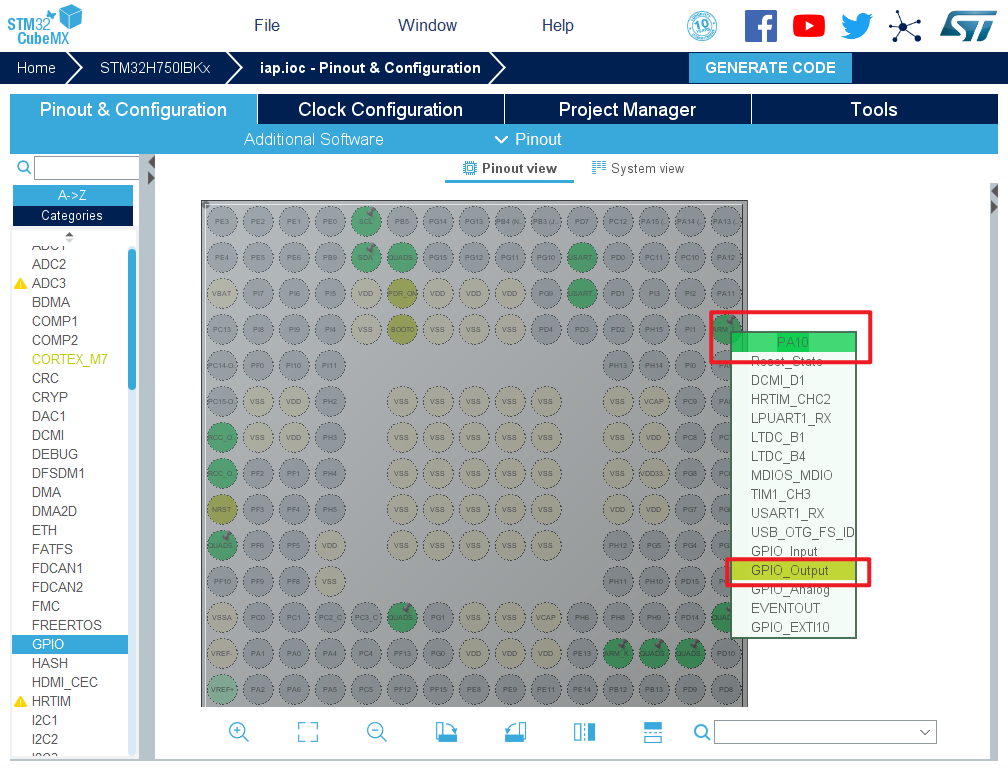Switch the peripheral list to Categories

tap(72, 215)
